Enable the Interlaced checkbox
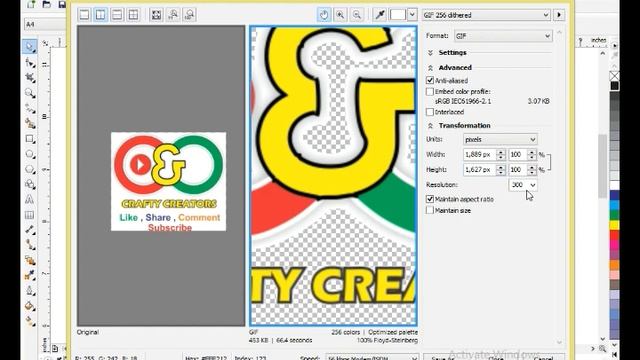The width and height of the screenshot is (640, 360). (x=430, y=112)
